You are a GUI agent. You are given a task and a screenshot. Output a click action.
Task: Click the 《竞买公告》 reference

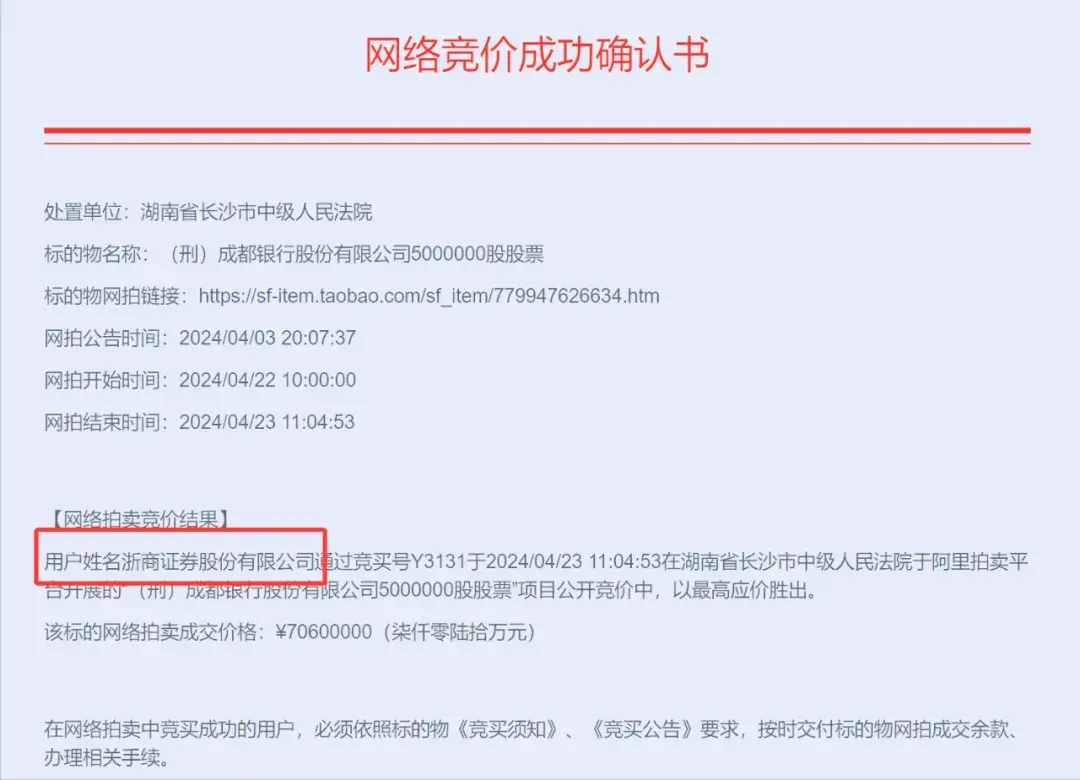[642, 729]
